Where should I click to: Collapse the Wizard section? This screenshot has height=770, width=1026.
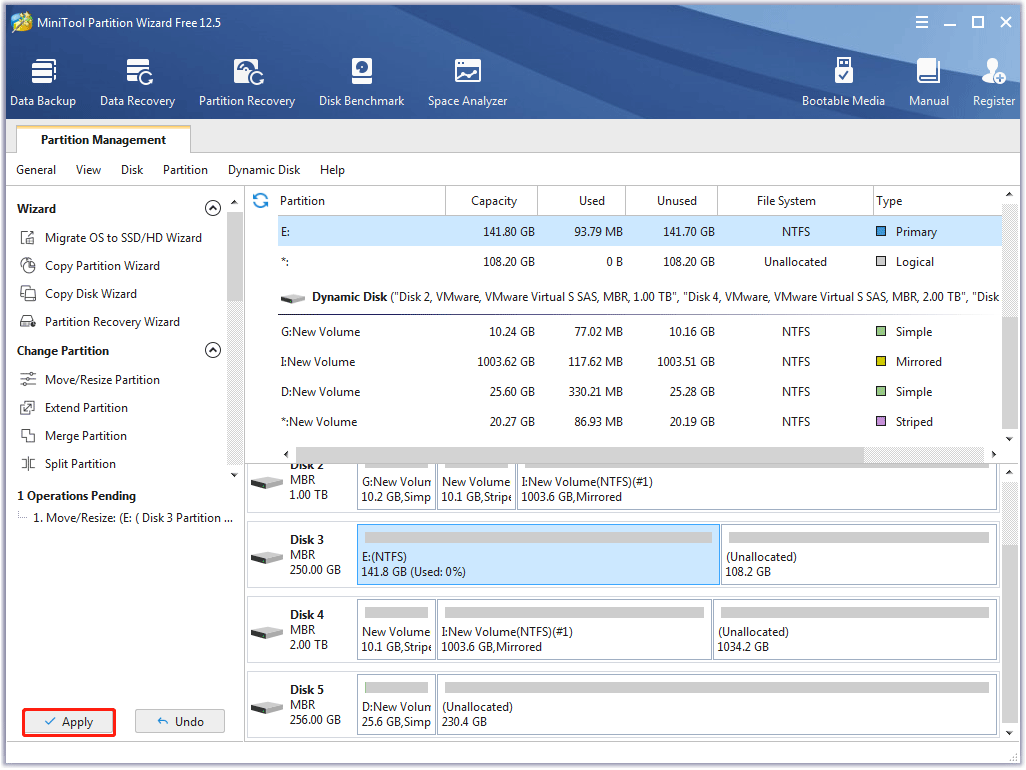[x=213, y=208]
